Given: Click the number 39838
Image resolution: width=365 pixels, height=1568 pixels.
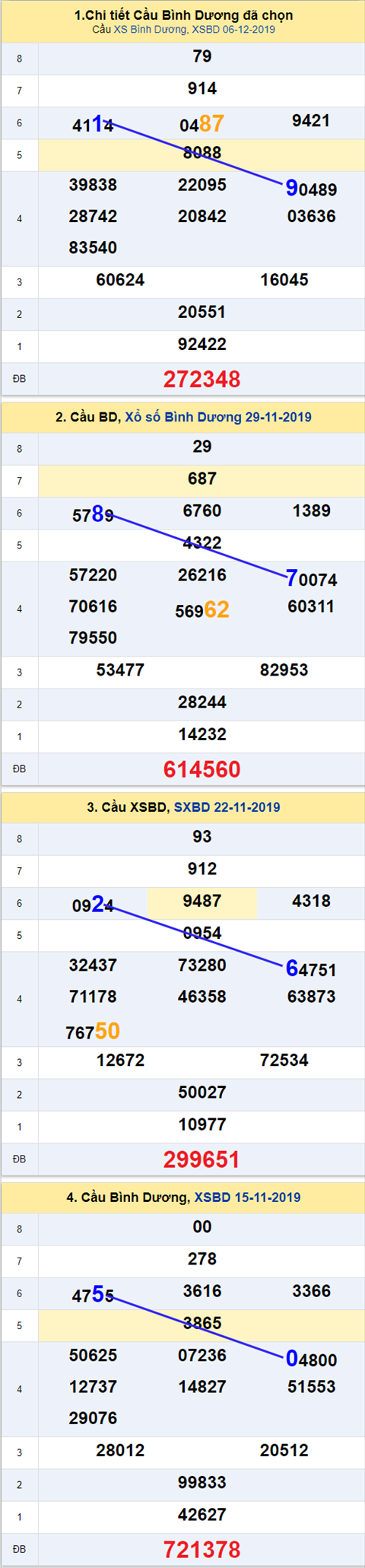Looking at the screenshot, I should coord(93,185).
